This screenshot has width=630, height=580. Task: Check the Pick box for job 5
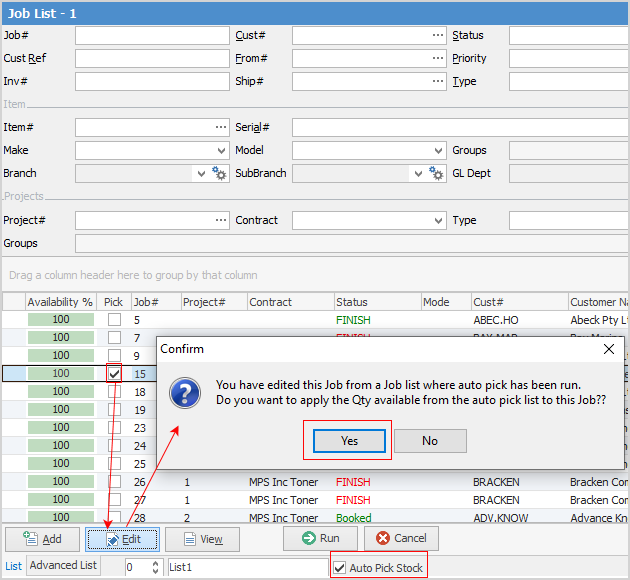tap(115, 320)
